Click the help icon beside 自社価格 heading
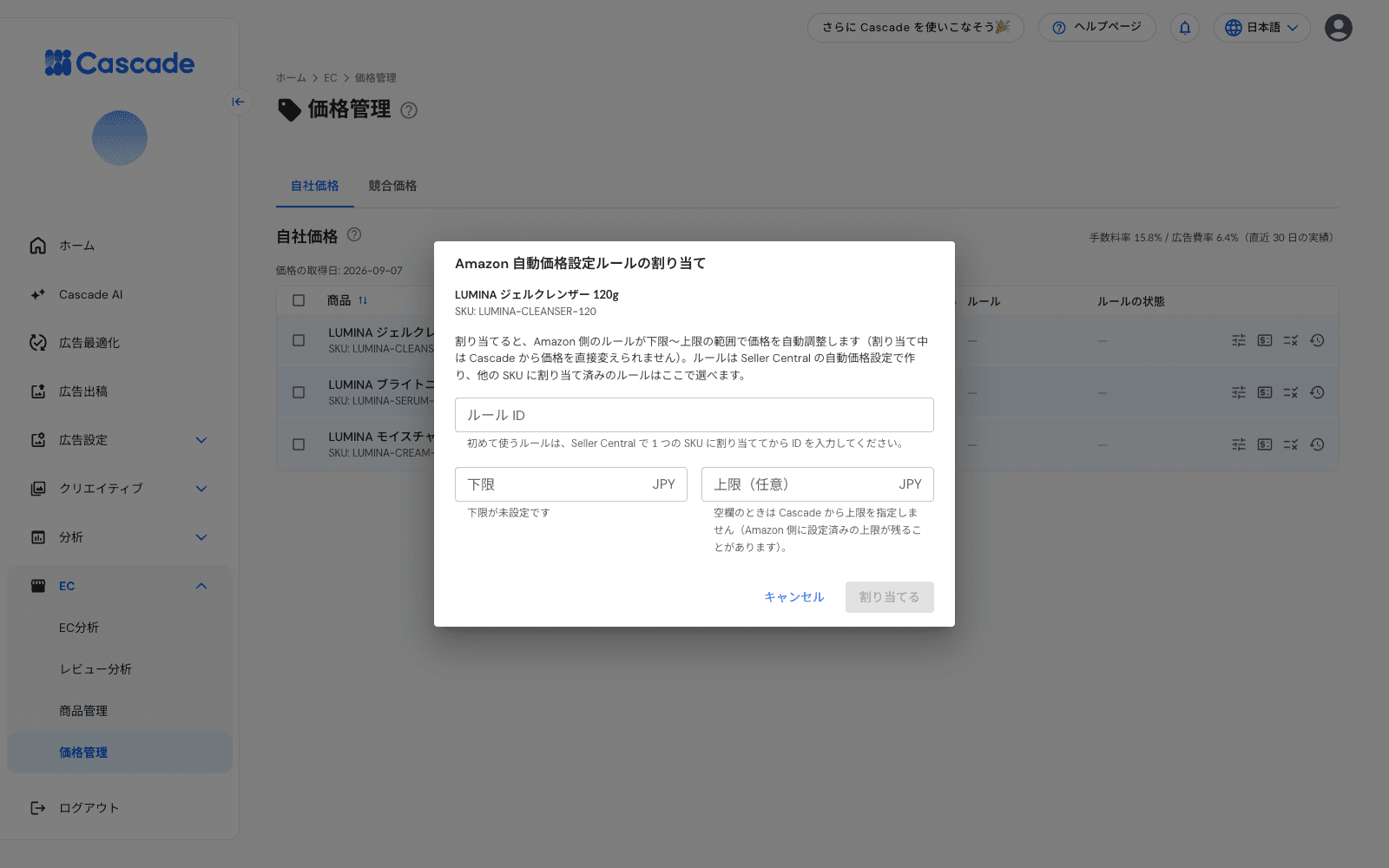This screenshot has width=1389, height=868. [354, 234]
